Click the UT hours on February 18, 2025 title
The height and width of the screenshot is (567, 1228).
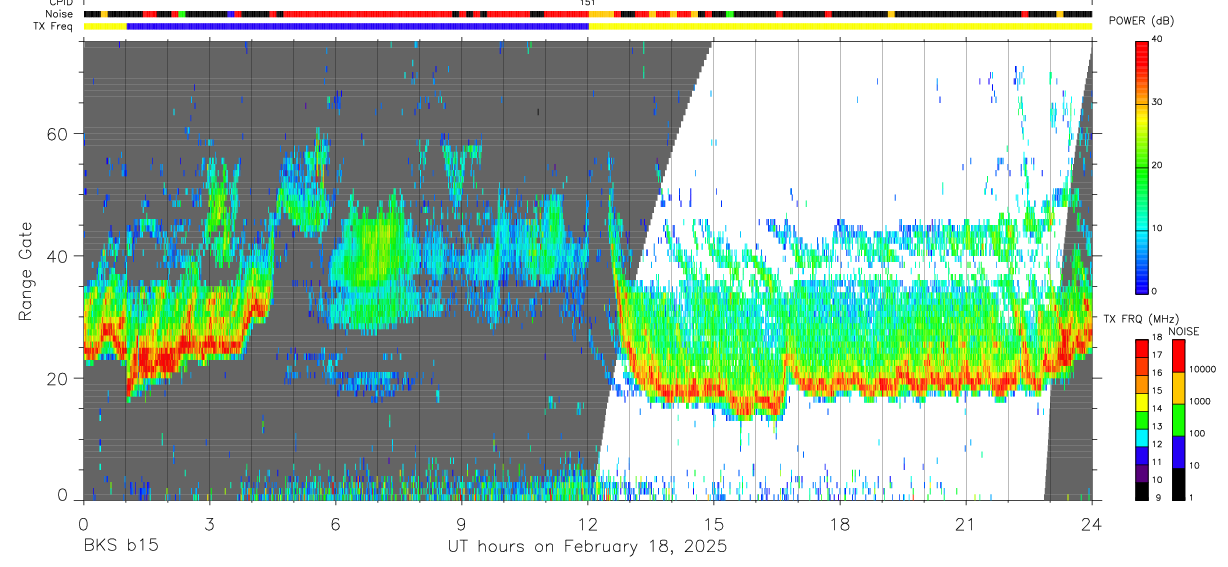point(586,547)
